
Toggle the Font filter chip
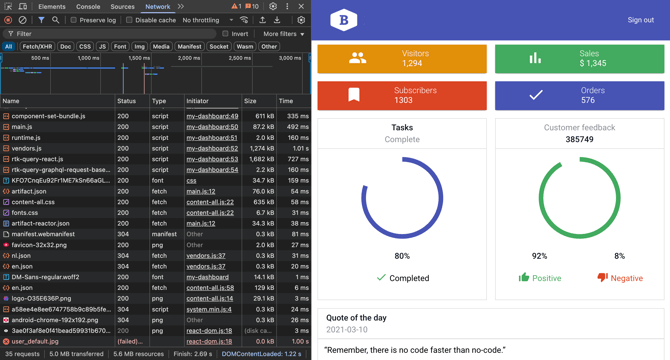pyautogui.click(x=120, y=47)
